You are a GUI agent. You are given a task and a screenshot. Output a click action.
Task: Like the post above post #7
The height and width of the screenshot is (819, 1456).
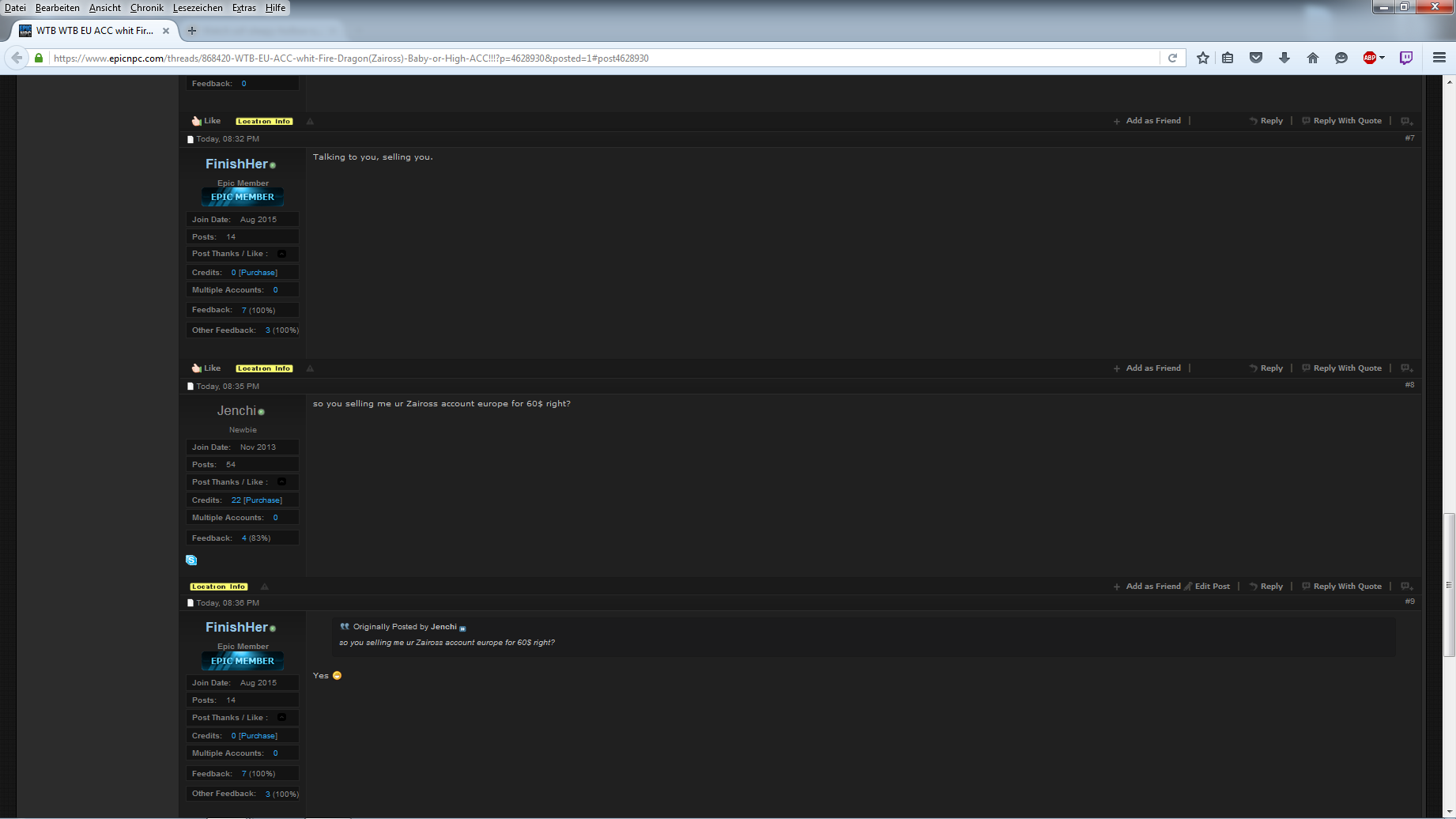[x=206, y=121]
